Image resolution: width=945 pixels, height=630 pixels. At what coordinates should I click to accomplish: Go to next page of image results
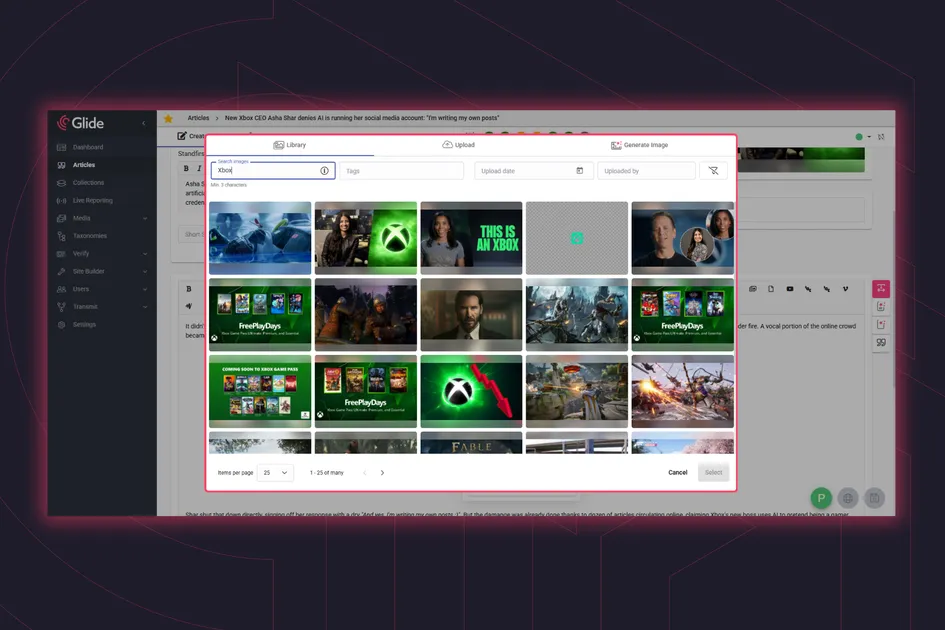[x=382, y=472]
